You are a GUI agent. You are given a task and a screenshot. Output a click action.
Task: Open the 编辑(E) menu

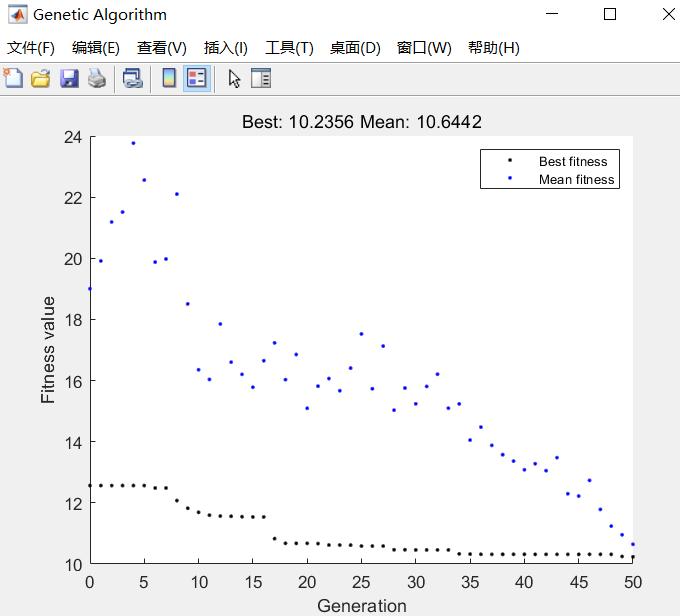pos(96,47)
